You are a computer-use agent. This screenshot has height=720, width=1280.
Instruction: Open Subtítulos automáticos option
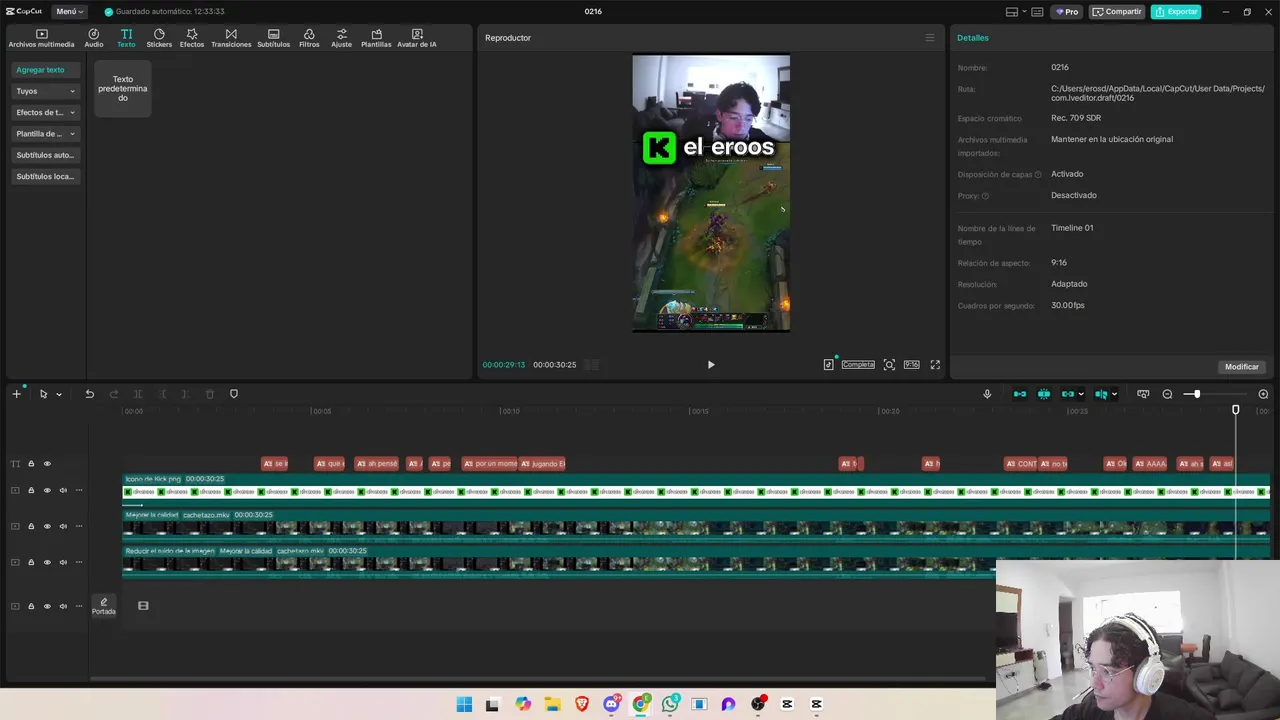46,155
